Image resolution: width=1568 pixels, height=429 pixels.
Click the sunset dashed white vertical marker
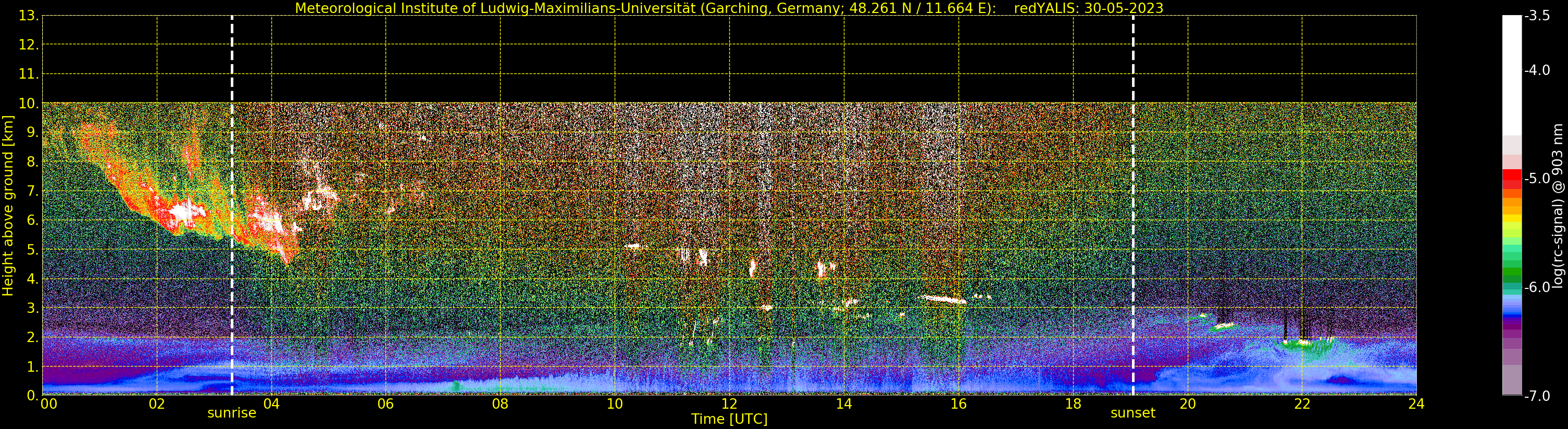point(1133,206)
